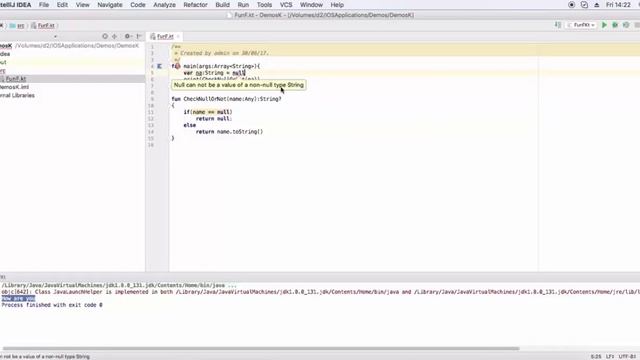Open the View menu
640x360 pixels.
point(82,5)
